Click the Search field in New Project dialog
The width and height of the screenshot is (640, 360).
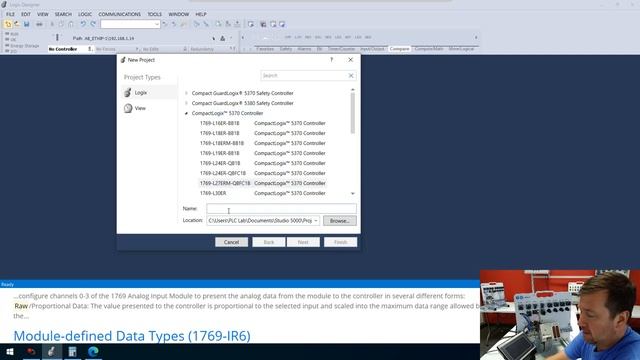pyautogui.click(x=304, y=76)
